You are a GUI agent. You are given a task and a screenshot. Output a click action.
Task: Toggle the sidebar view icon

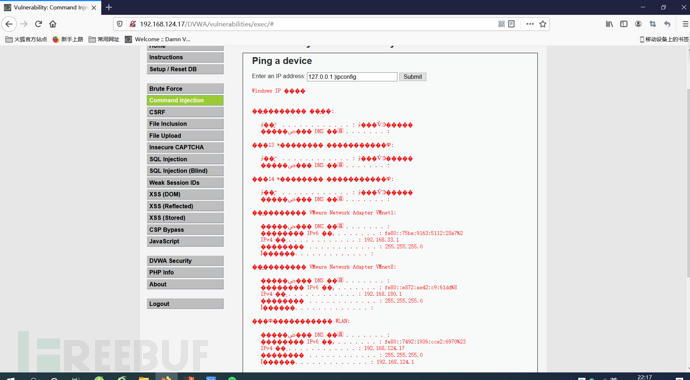pos(624,24)
